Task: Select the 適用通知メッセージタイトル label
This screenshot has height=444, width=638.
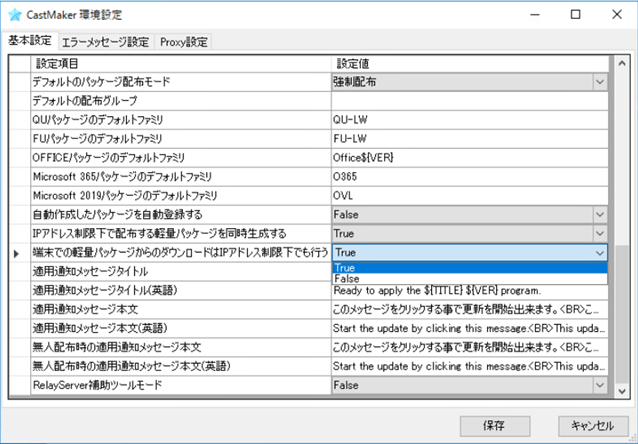Action: pos(90,271)
